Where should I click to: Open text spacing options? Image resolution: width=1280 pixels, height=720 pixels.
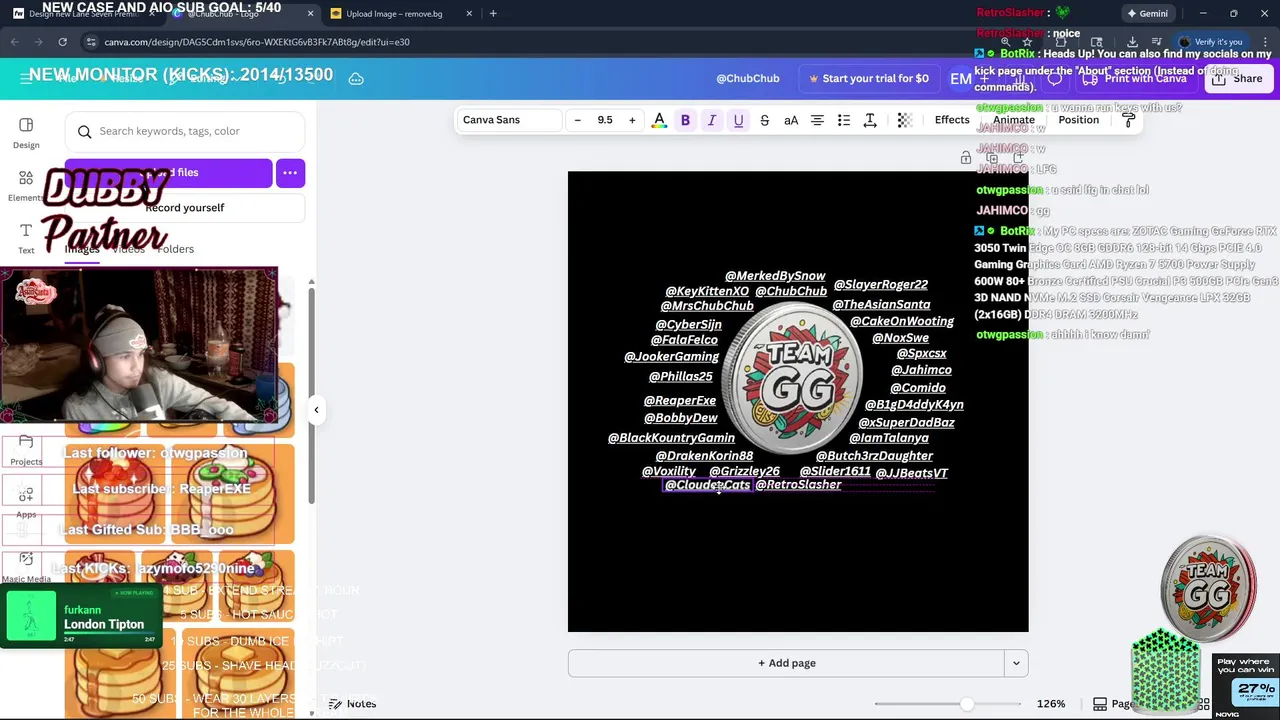tap(870, 120)
